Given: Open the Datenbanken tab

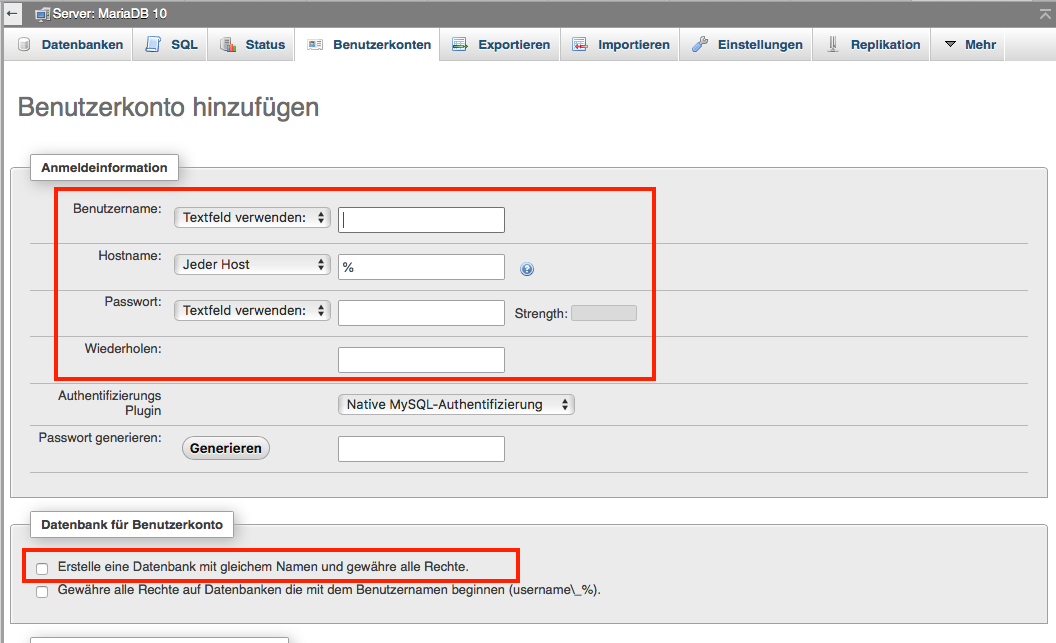Looking at the screenshot, I should click(x=70, y=45).
